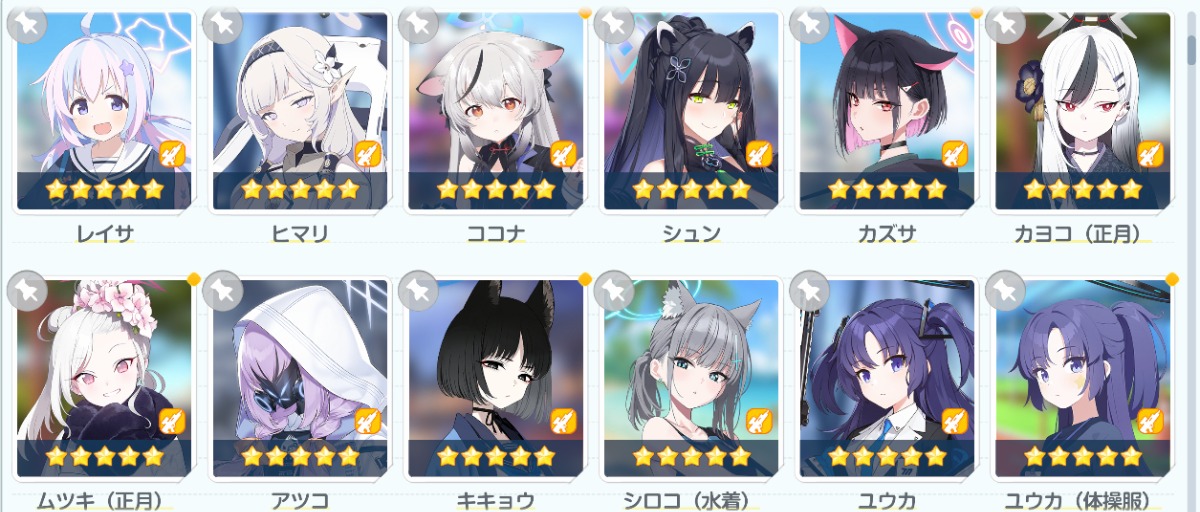
Task: Click the weapon badge on シロコ（水着）card
Action: pyautogui.click(x=760, y=420)
